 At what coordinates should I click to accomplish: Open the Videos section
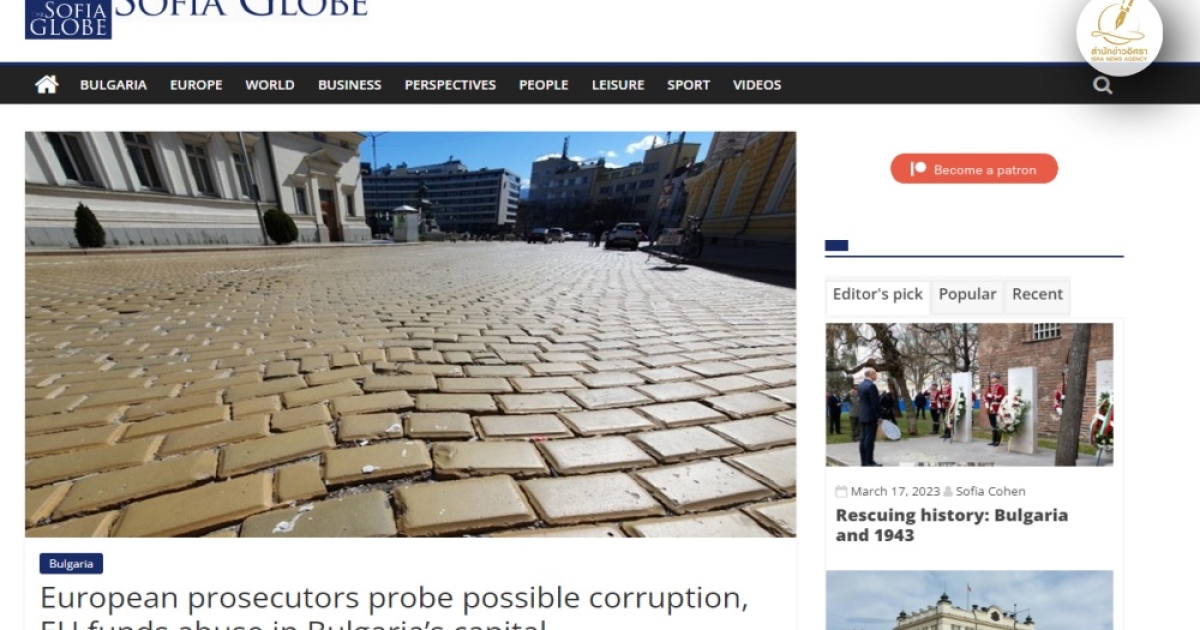[757, 85]
